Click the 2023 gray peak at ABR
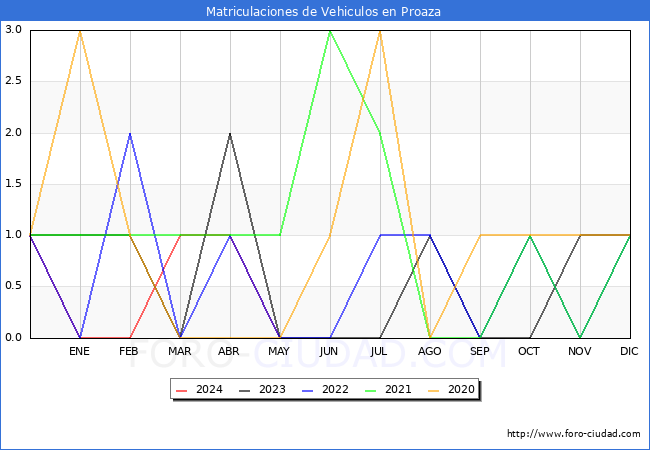 230,133
